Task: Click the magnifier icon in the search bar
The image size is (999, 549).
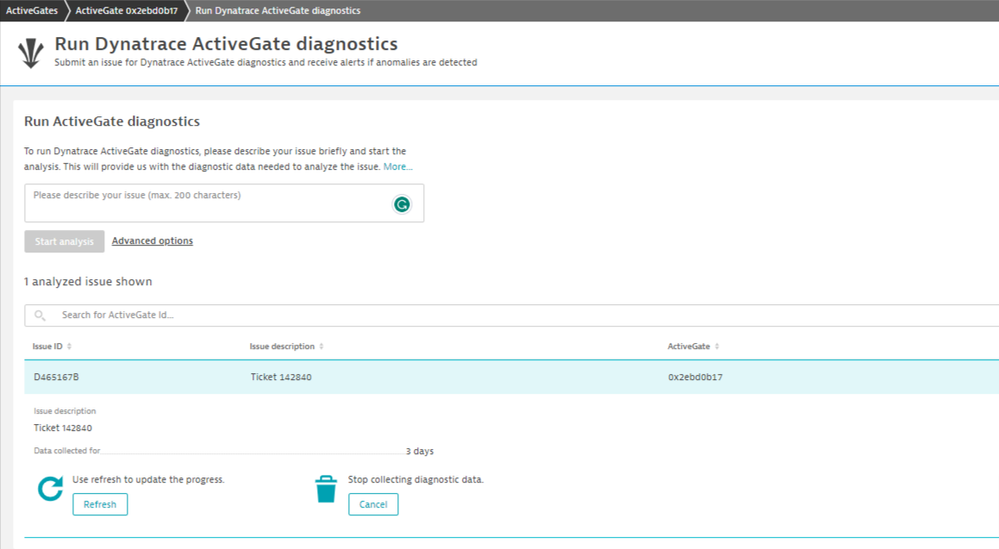Action: 41,315
